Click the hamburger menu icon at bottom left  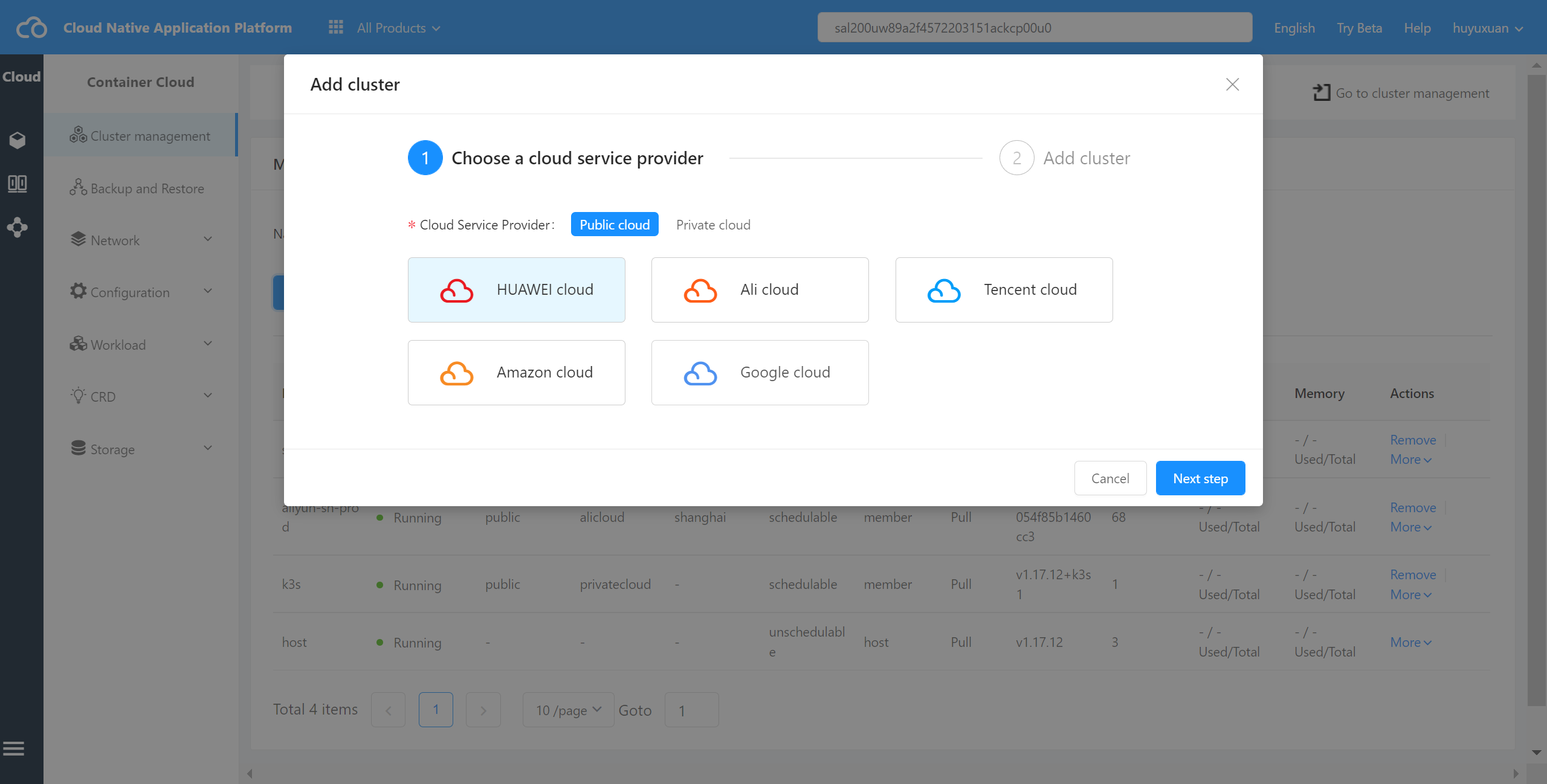point(13,749)
